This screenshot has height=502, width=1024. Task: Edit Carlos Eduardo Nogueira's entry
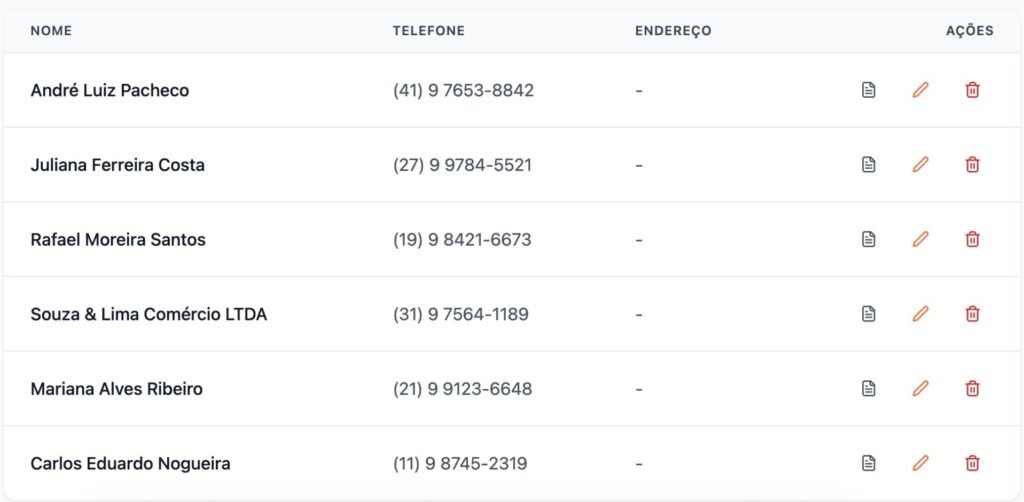pyautogui.click(x=920, y=463)
